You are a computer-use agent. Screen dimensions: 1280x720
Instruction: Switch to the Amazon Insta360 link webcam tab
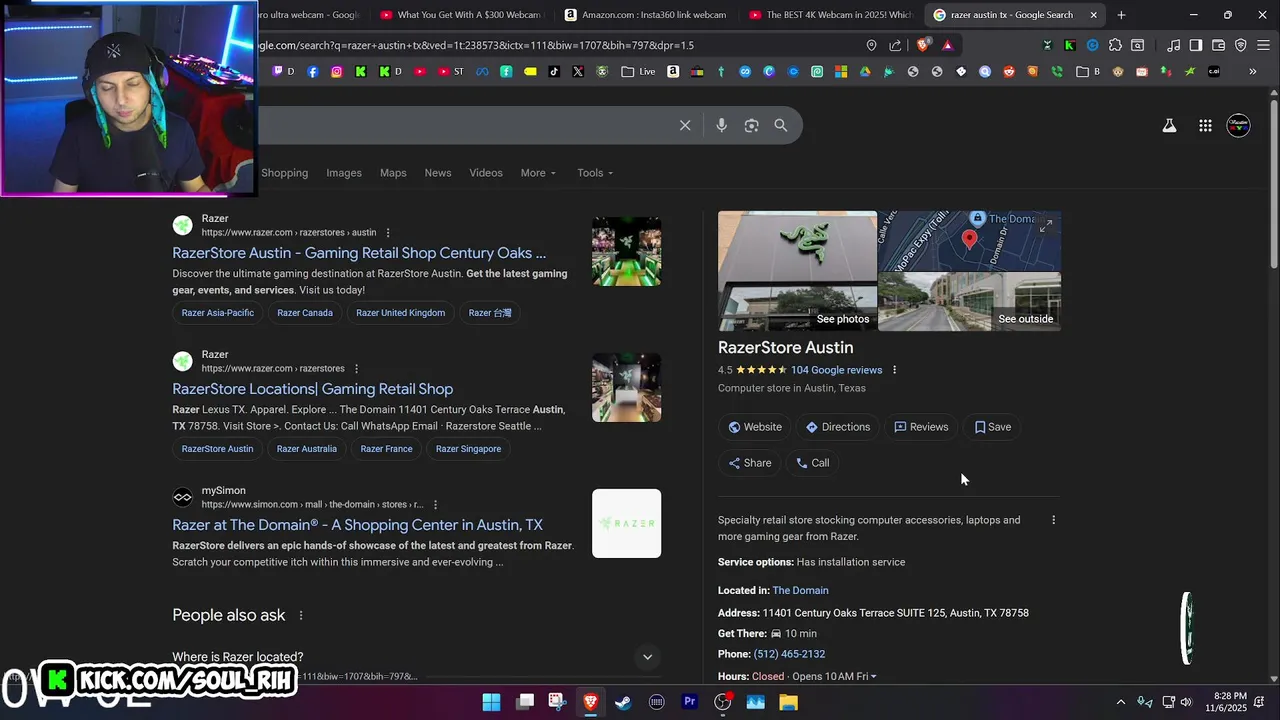pos(645,15)
